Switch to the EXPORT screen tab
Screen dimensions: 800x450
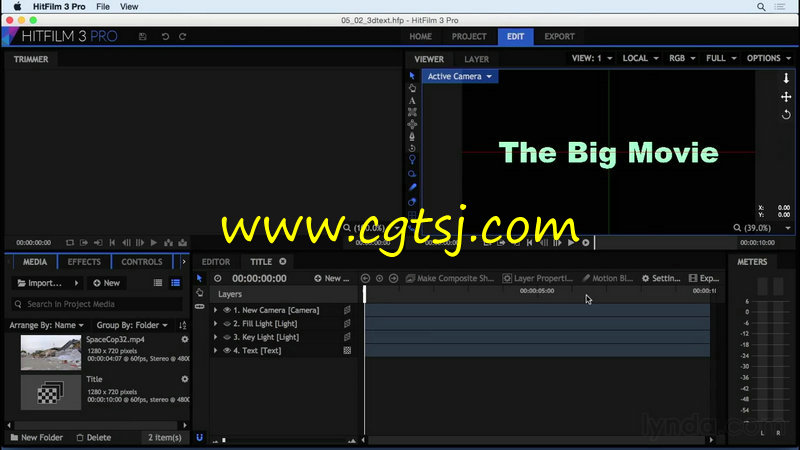559,37
